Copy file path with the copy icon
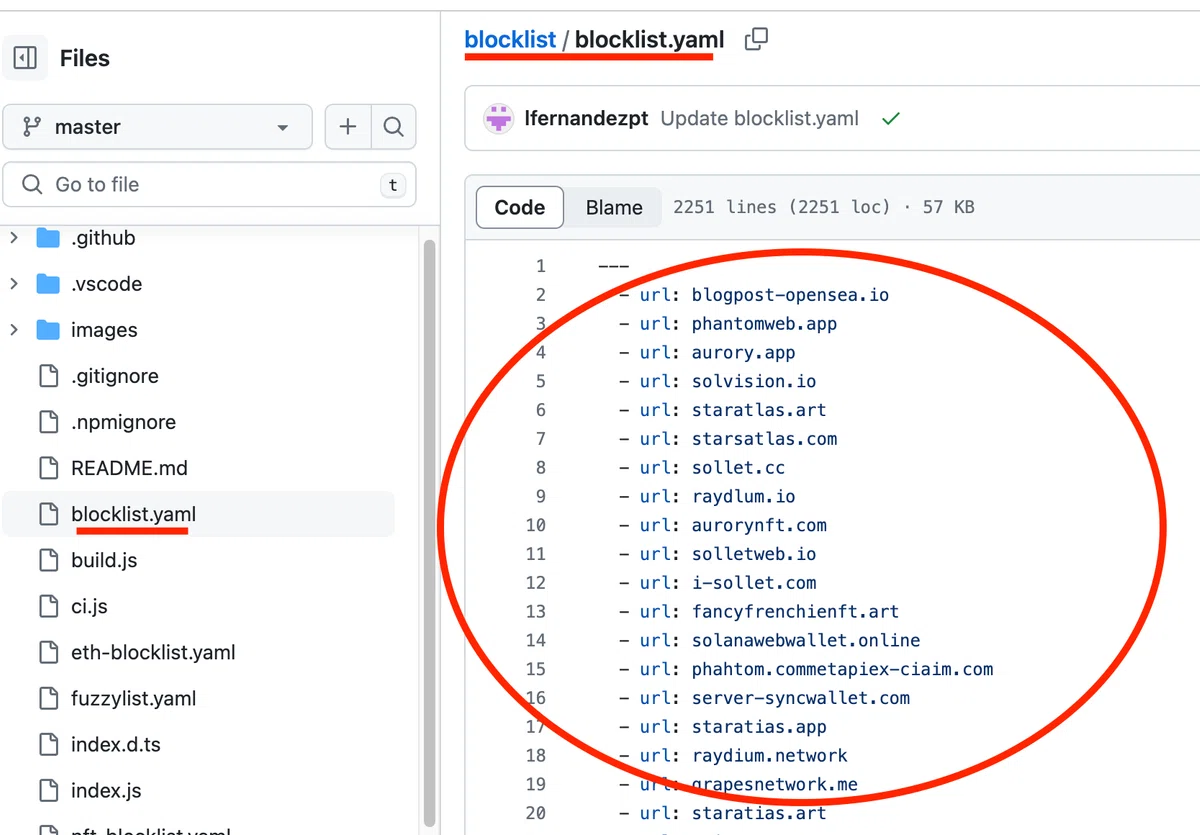Image resolution: width=1200 pixels, height=835 pixels. click(x=757, y=40)
